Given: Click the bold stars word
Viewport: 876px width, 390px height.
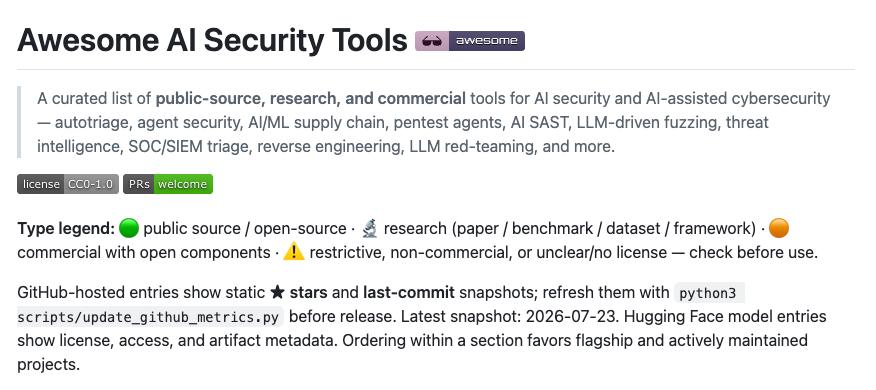Looking at the screenshot, I should tap(307, 292).
